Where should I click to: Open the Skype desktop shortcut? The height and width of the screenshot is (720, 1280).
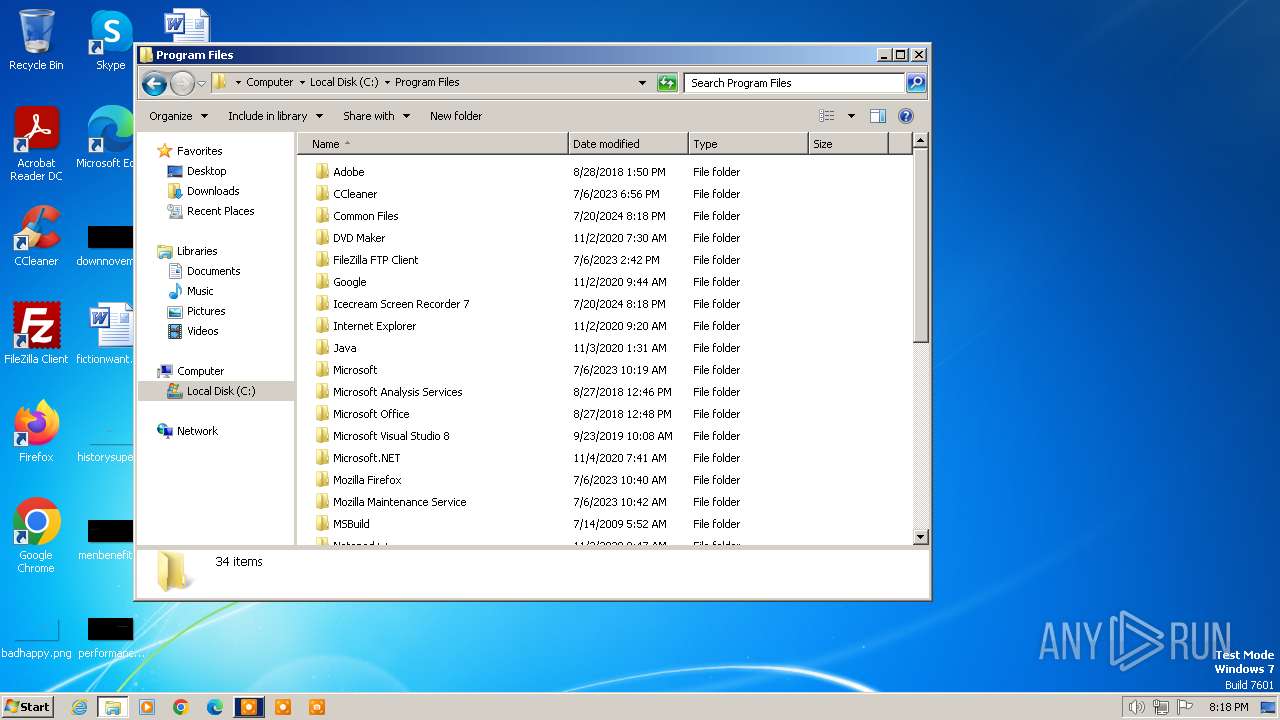point(110,40)
